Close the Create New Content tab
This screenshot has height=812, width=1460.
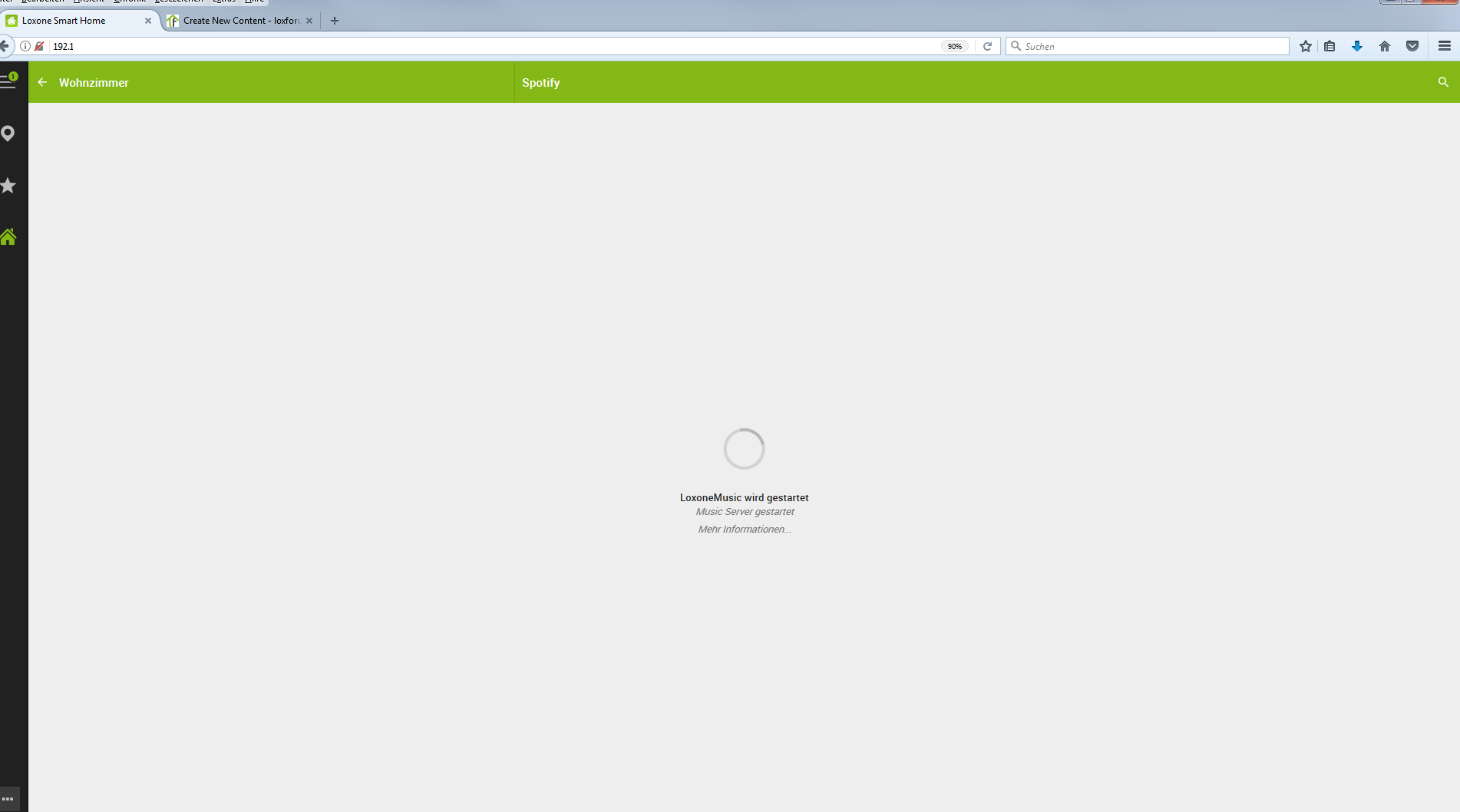[x=309, y=21]
